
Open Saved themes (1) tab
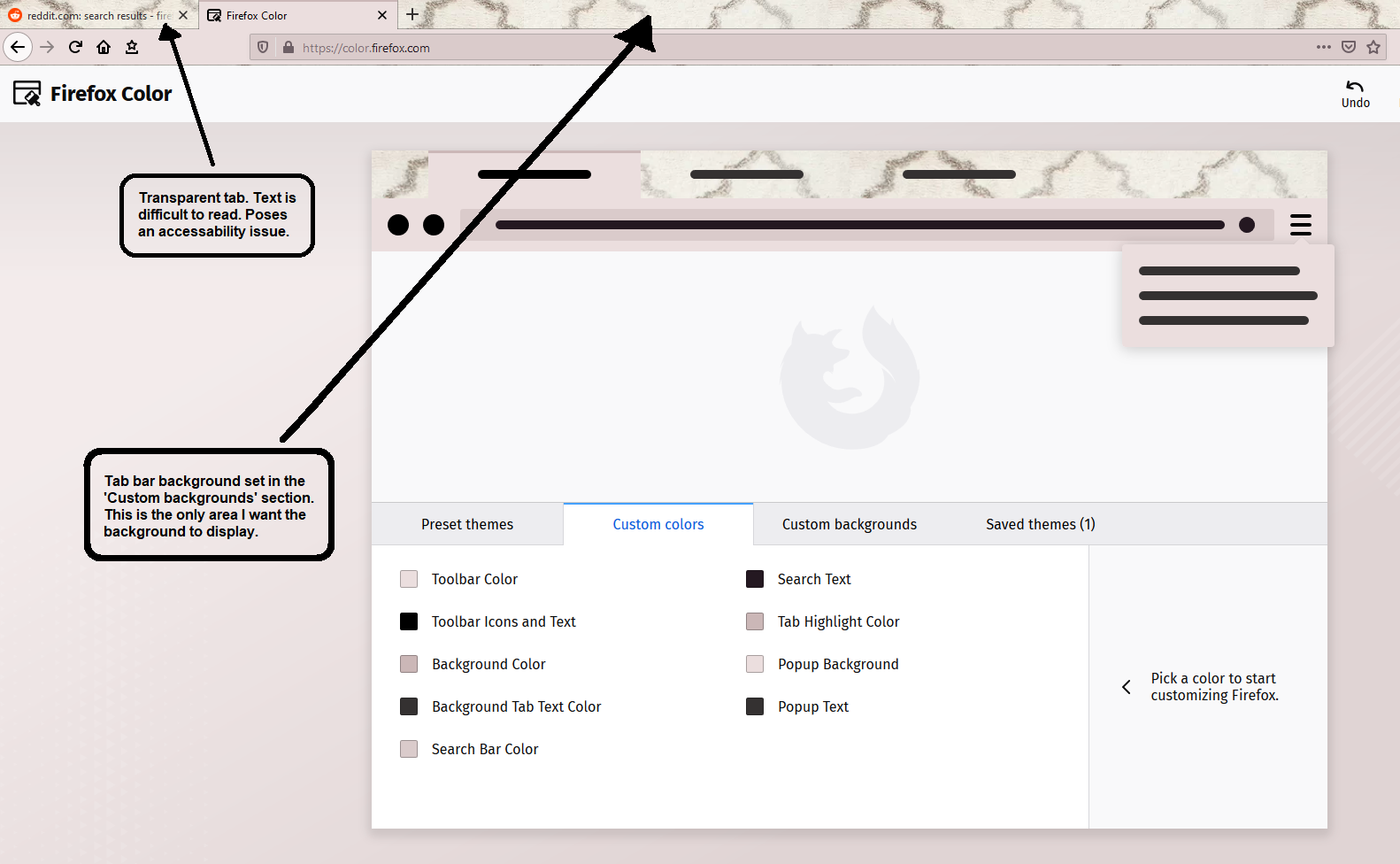click(x=1041, y=524)
